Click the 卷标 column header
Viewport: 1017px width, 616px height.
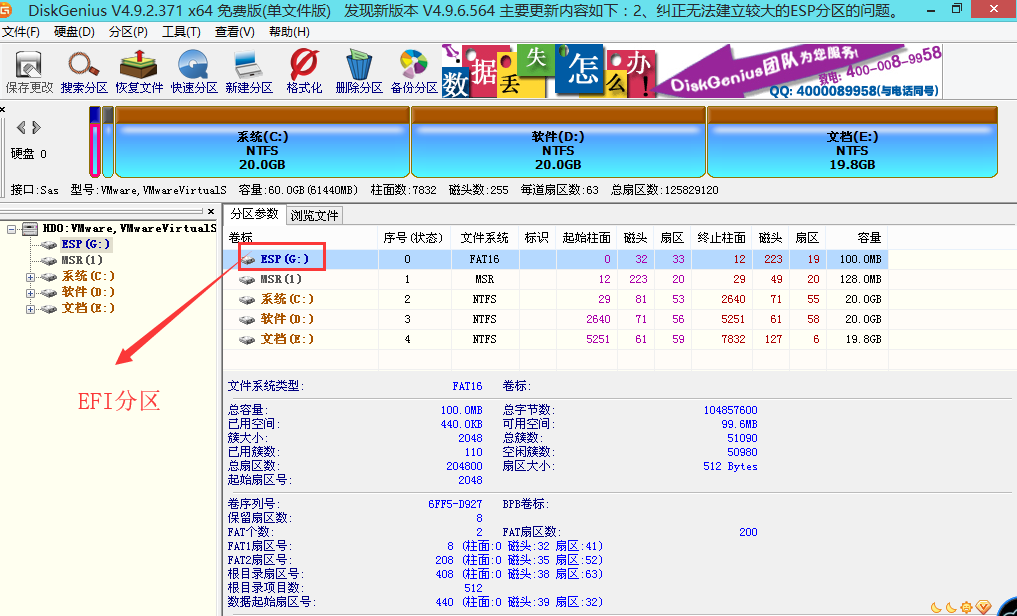tap(301, 238)
